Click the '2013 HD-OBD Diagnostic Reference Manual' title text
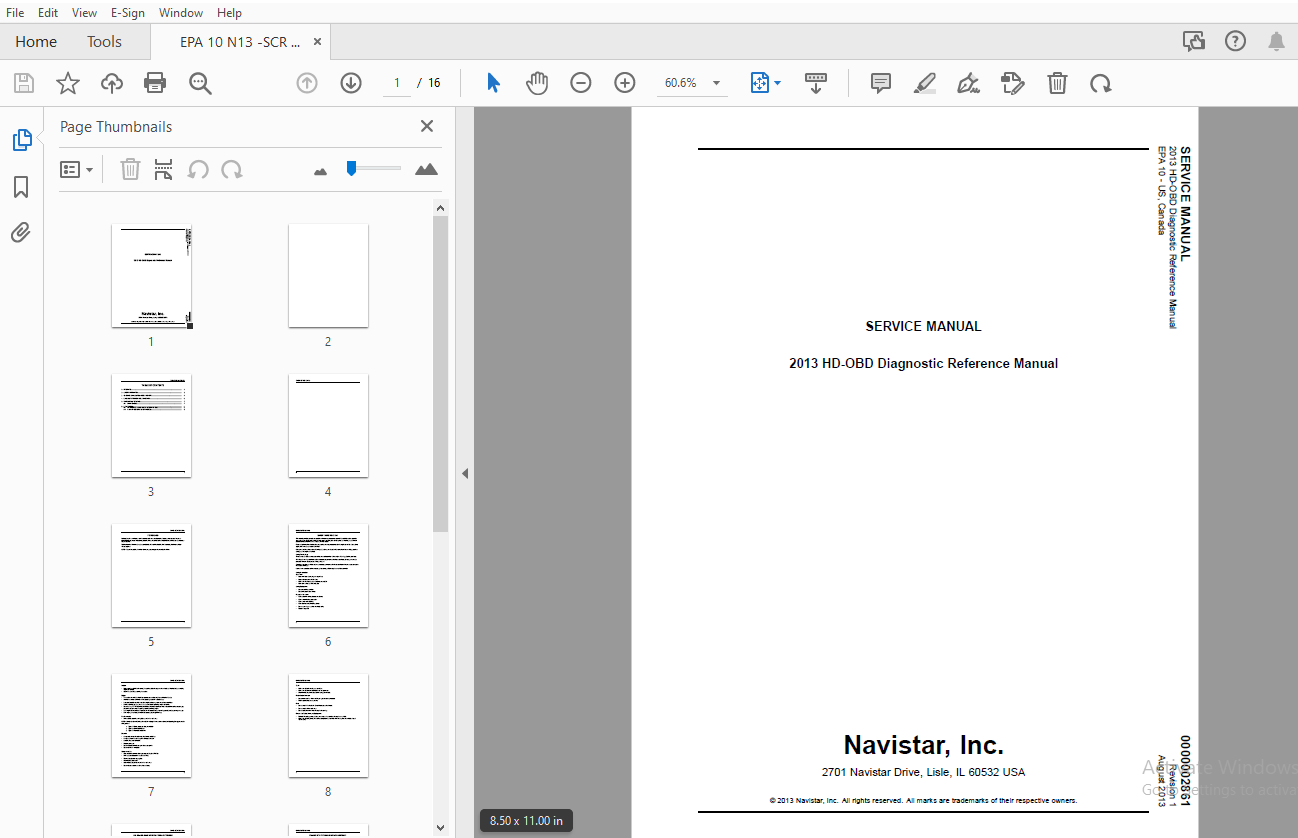This screenshot has width=1298, height=838. pos(923,364)
